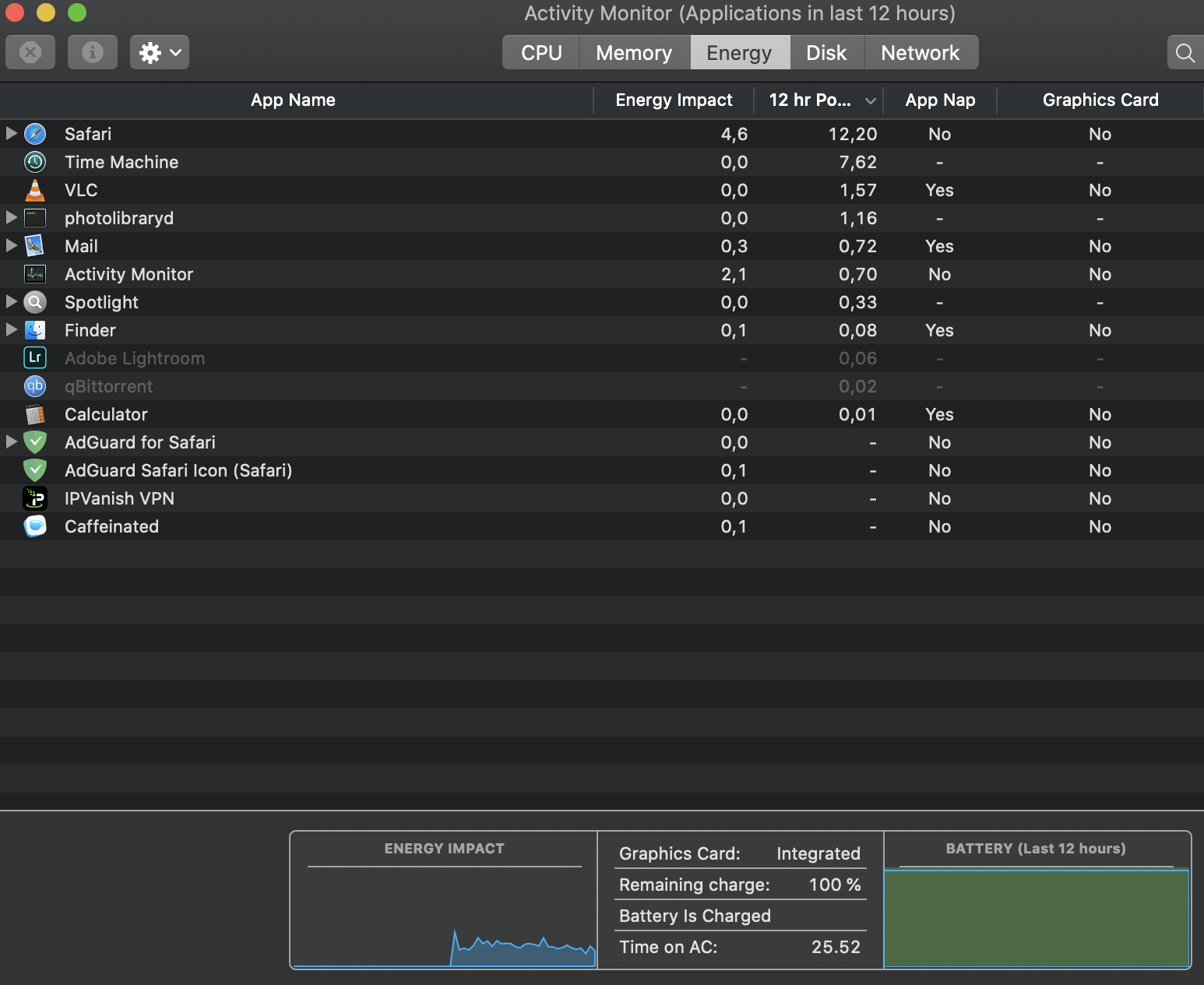The width and height of the screenshot is (1204, 985).
Task: Select the Calculator row name
Action: (x=106, y=414)
